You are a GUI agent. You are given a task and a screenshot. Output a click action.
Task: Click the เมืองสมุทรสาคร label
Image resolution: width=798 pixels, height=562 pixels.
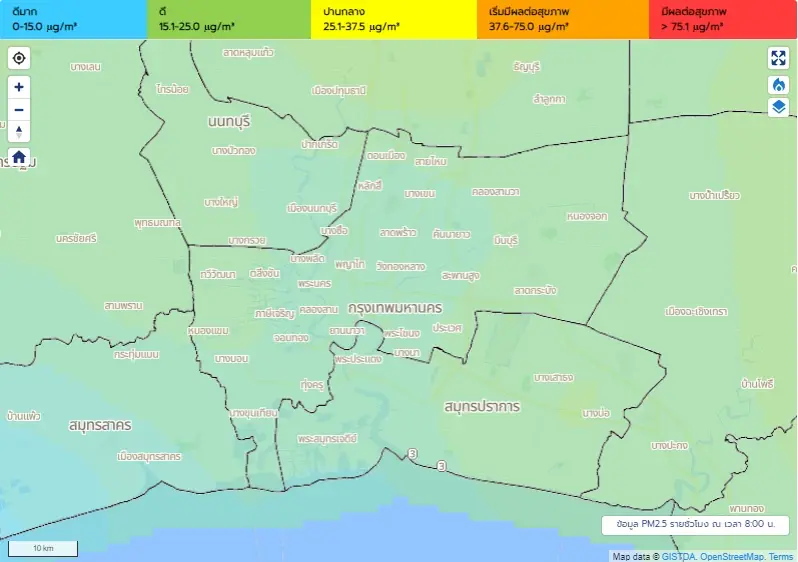149,456
